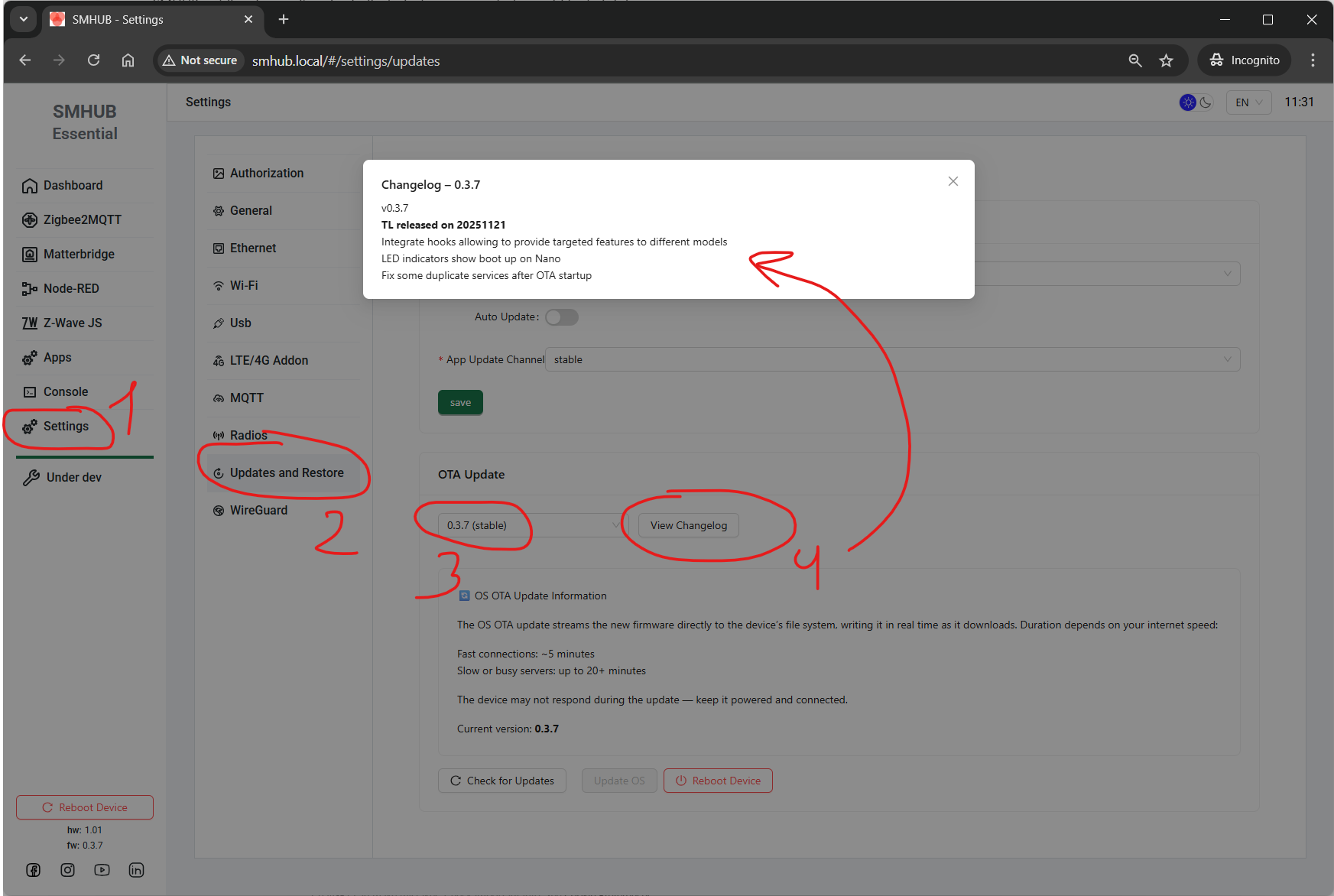Select the LTE/4G Addon settings tab
The height and width of the screenshot is (896, 1334).
[268, 360]
